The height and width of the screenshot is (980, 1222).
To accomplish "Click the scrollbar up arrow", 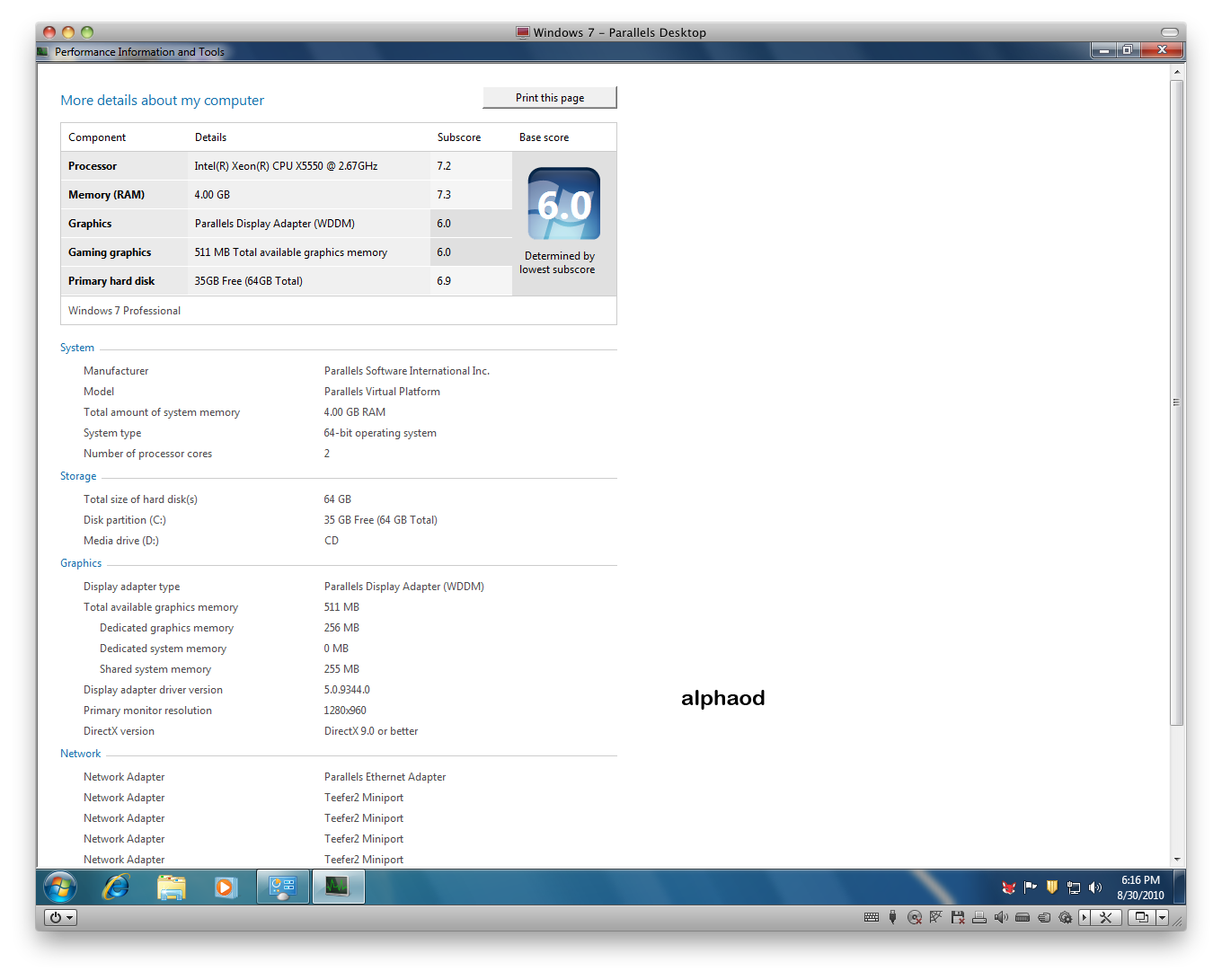I will pyautogui.click(x=1176, y=72).
